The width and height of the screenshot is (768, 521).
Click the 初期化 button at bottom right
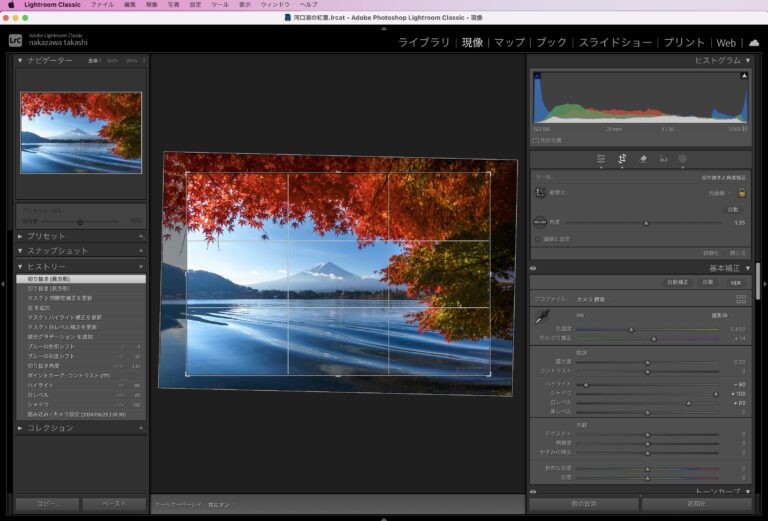point(696,504)
